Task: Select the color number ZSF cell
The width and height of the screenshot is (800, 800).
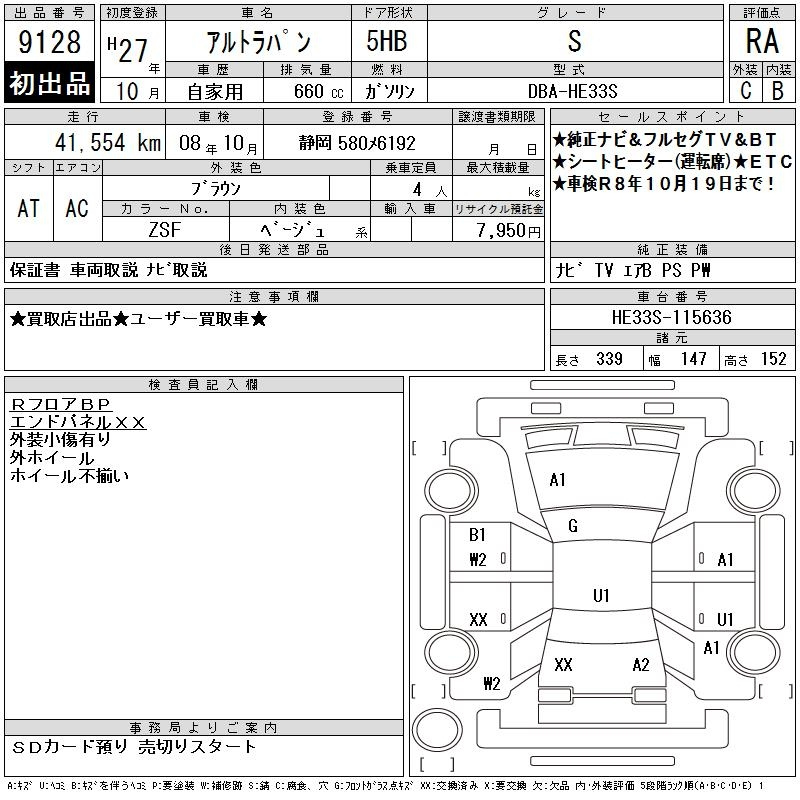Action: 165,230
